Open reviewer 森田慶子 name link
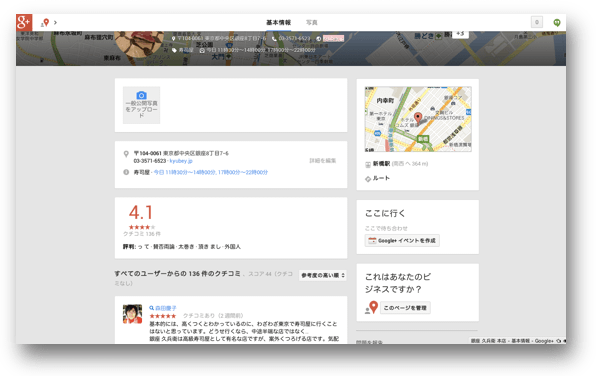This screenshot has width=596, height=376. tap(166, 308)
